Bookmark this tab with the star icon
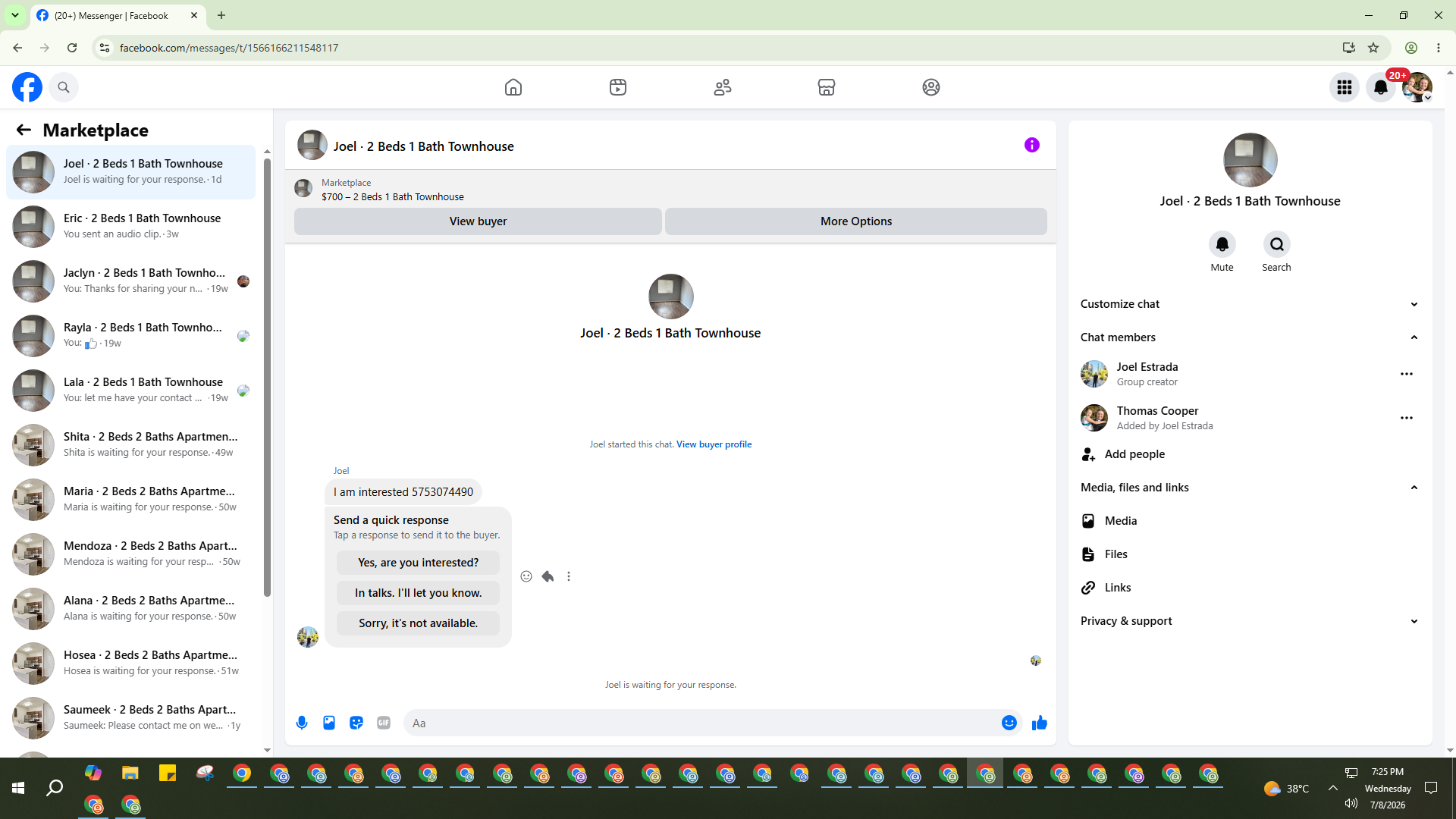Viewport: 1456px width, 819px height. point(1373,48)
